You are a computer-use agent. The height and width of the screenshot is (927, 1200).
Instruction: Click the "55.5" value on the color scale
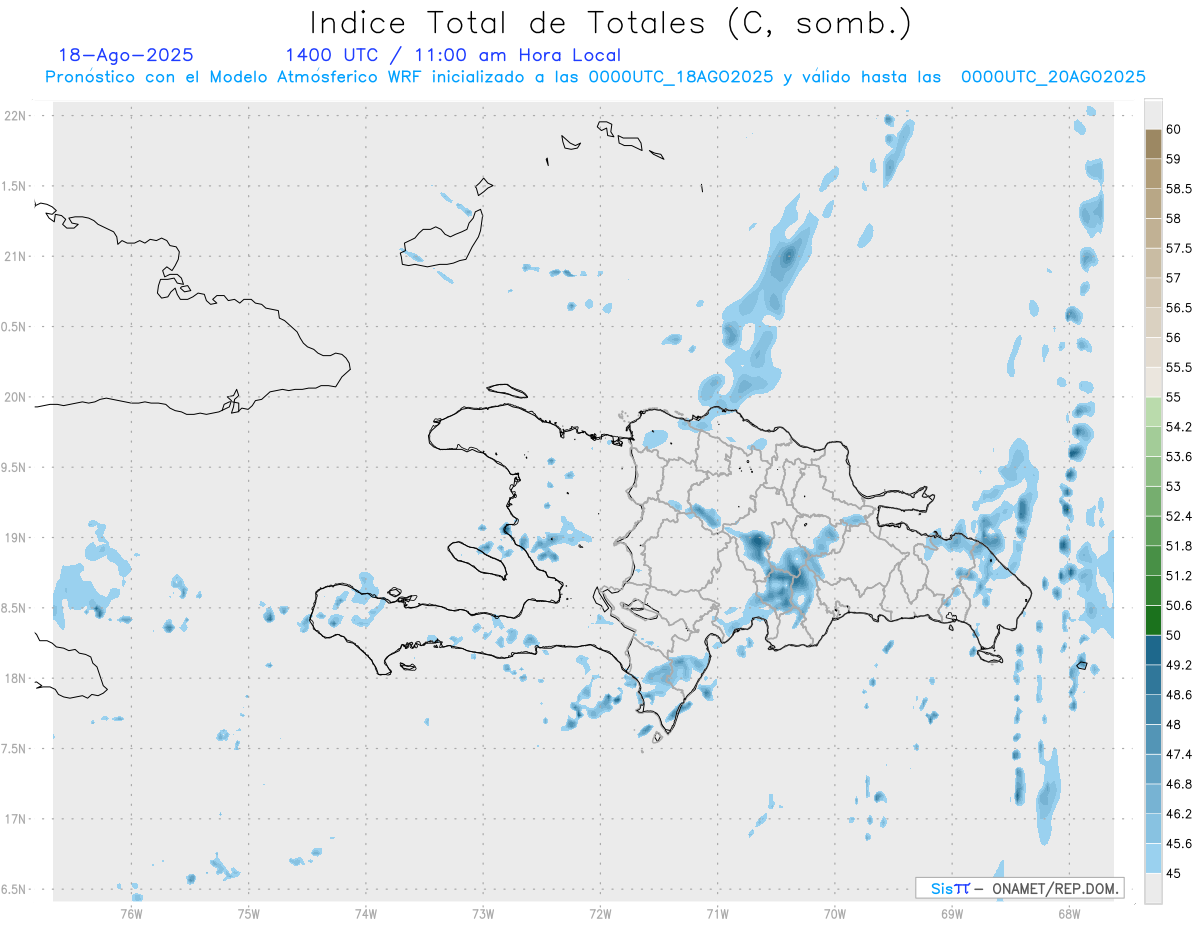coord(1179,368)
